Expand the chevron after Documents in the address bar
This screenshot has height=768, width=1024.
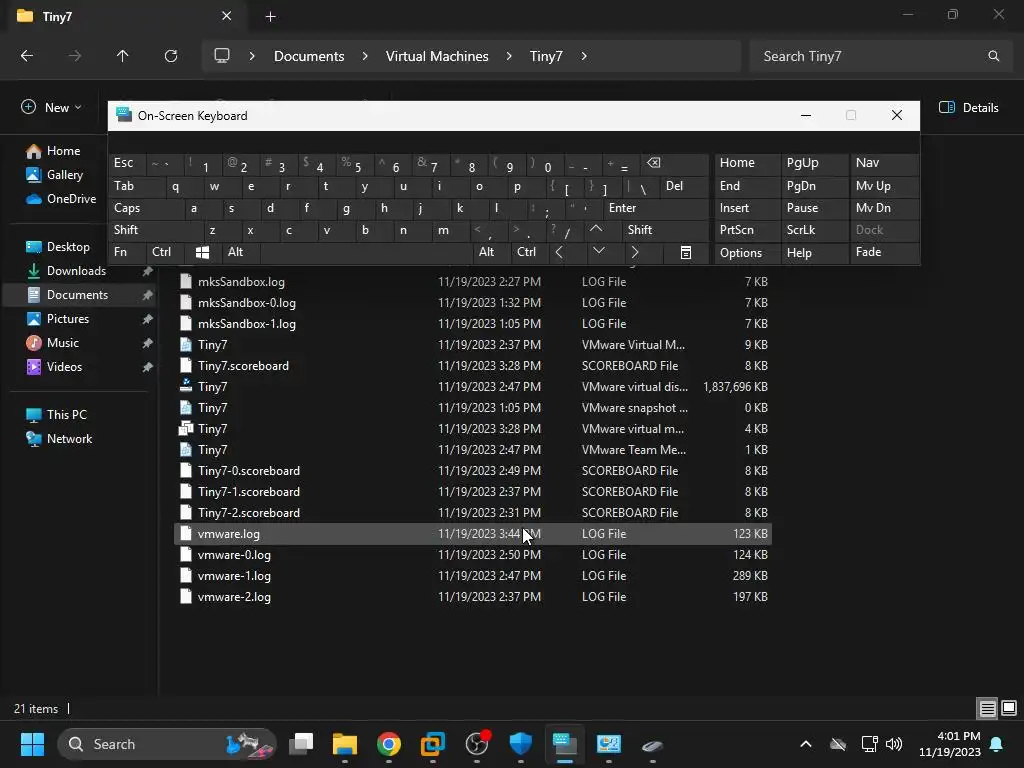[365, 56]
